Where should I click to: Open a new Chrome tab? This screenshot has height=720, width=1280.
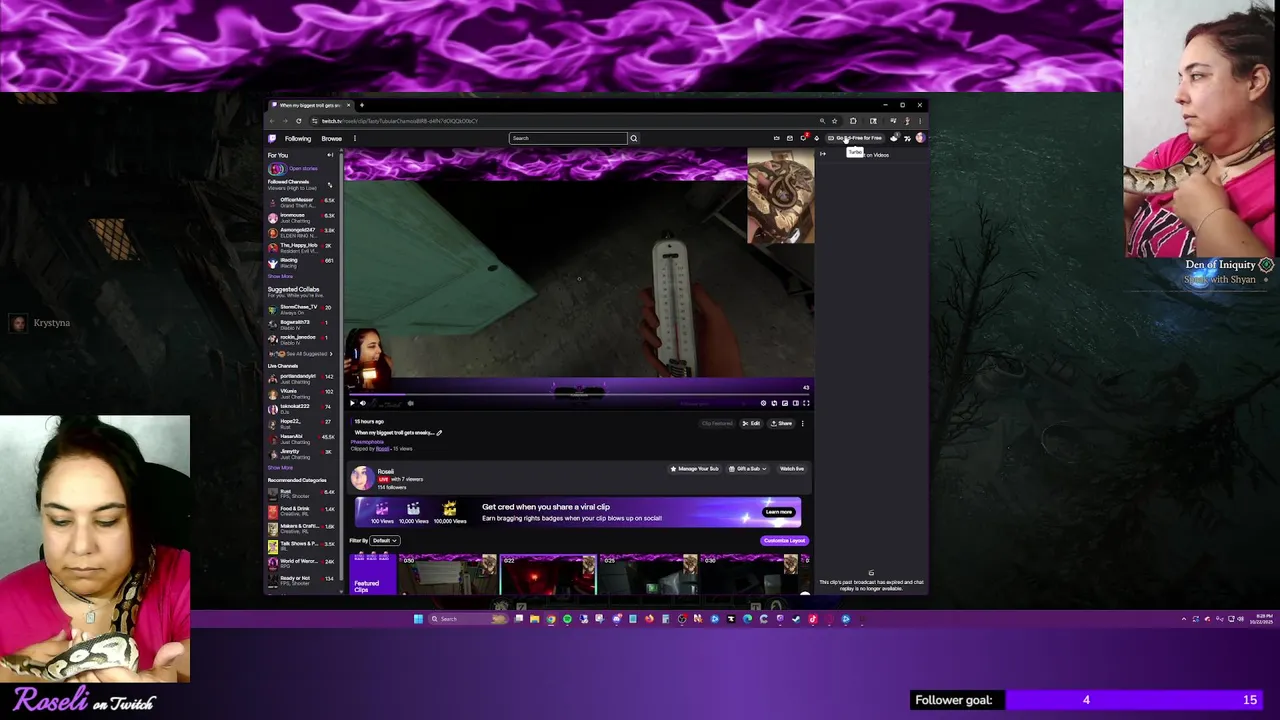tap(362, 105)
